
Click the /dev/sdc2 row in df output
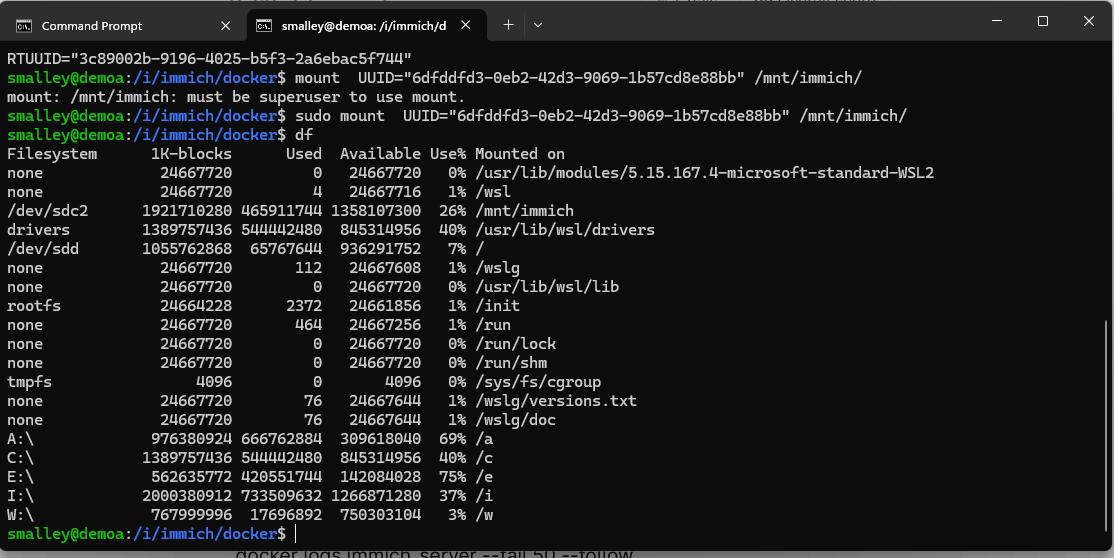290,211
